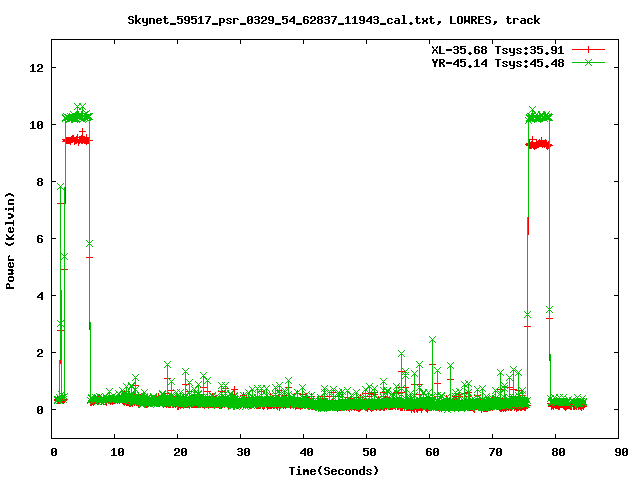Click the plot title with the Skynet filename
The height and width of the screenshot is (480, 640).
(333, 20)
